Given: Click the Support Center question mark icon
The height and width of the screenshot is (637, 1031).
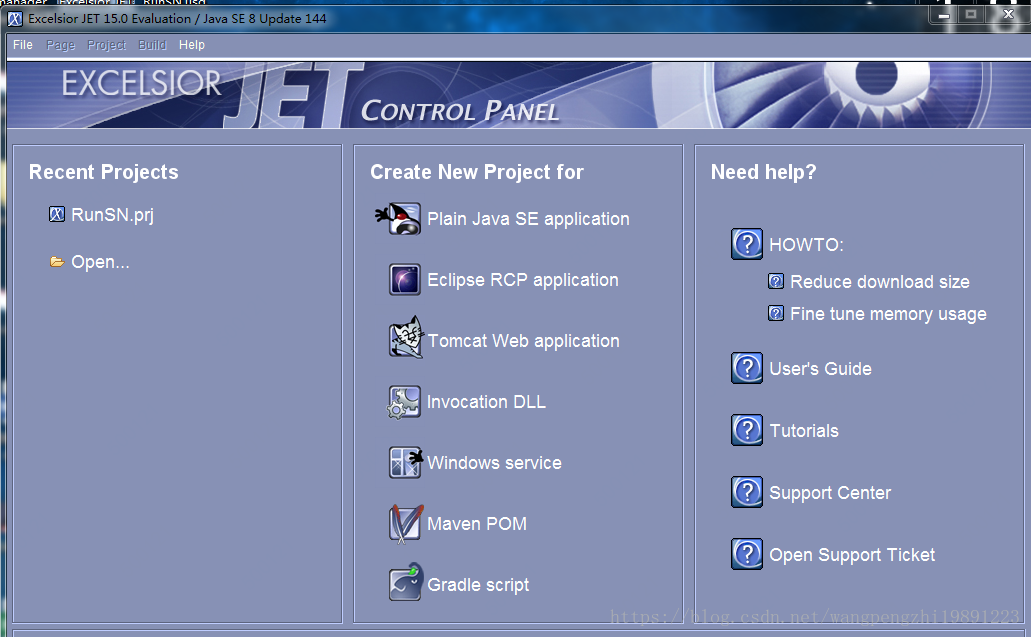Looking at the screenshot, I should (x=747, y=492).
